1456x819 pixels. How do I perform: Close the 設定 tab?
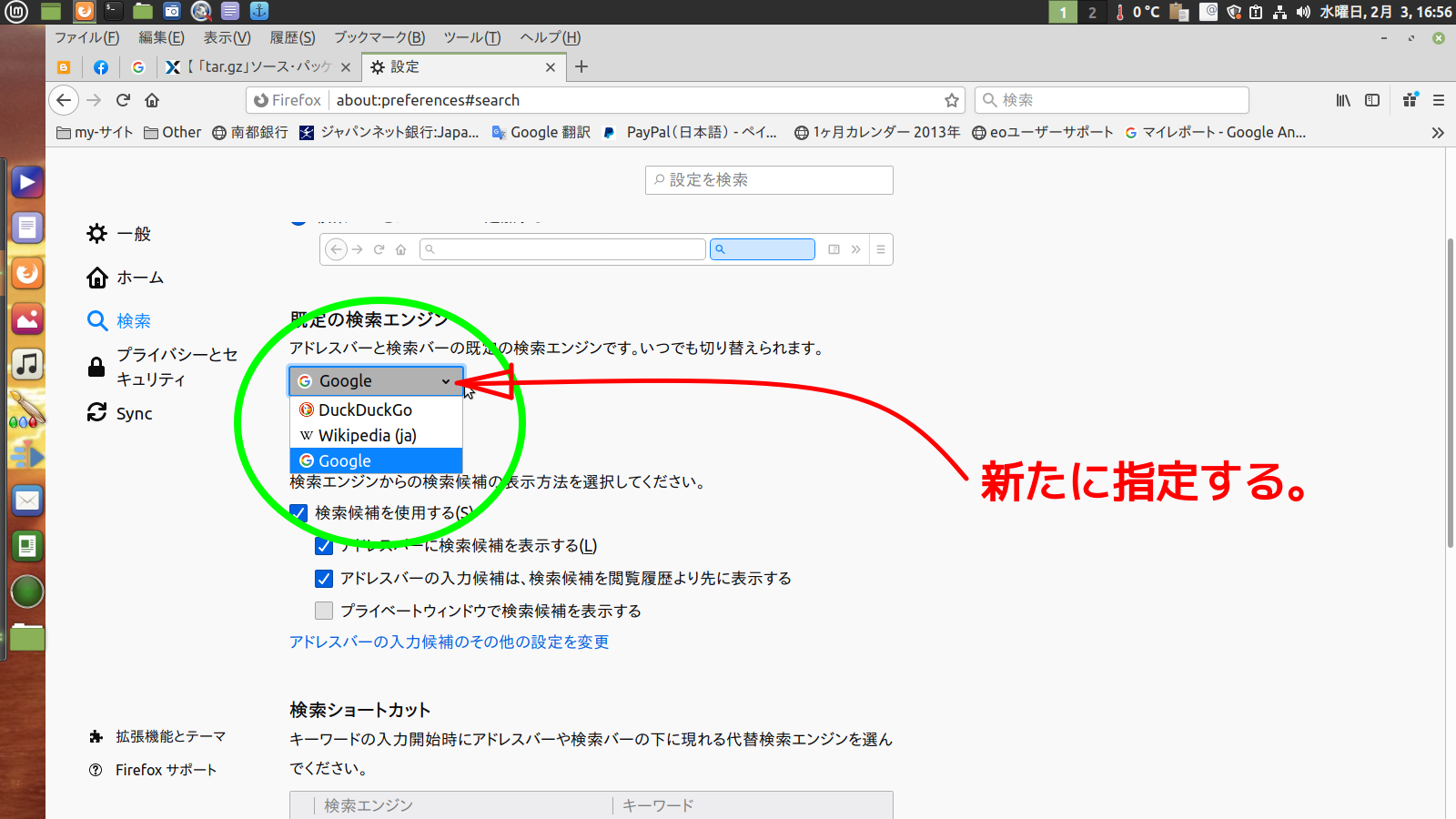pos(551,67)
